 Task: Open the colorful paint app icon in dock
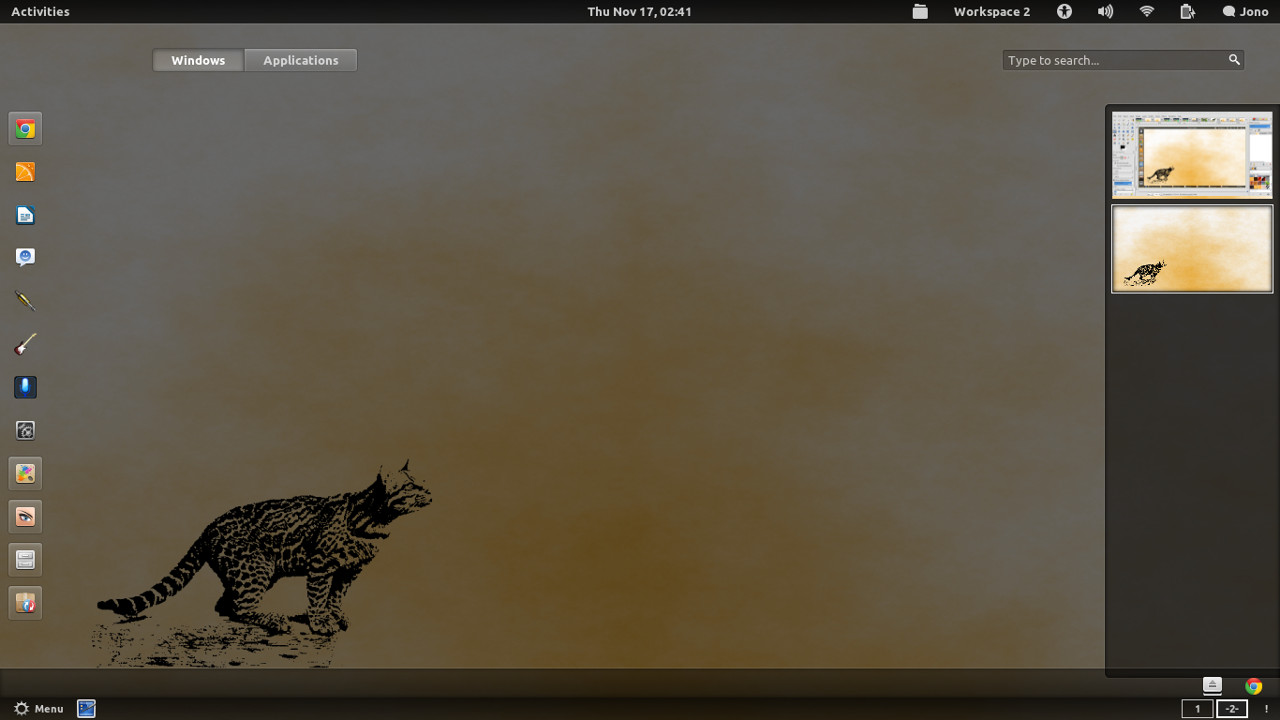coord(25,473)
